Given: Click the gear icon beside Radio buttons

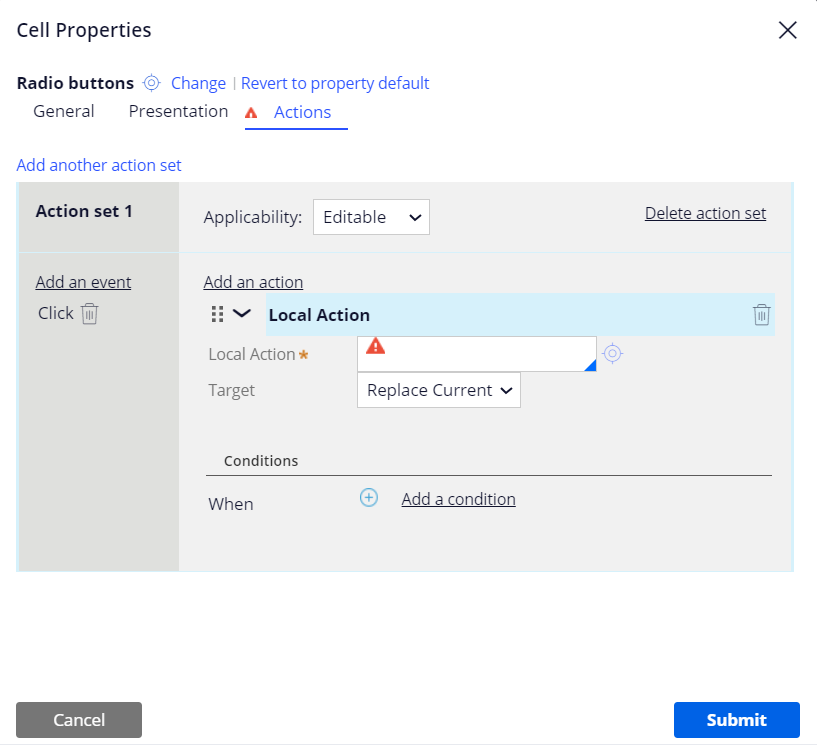Looking at the screenshot, I should 151,83.
